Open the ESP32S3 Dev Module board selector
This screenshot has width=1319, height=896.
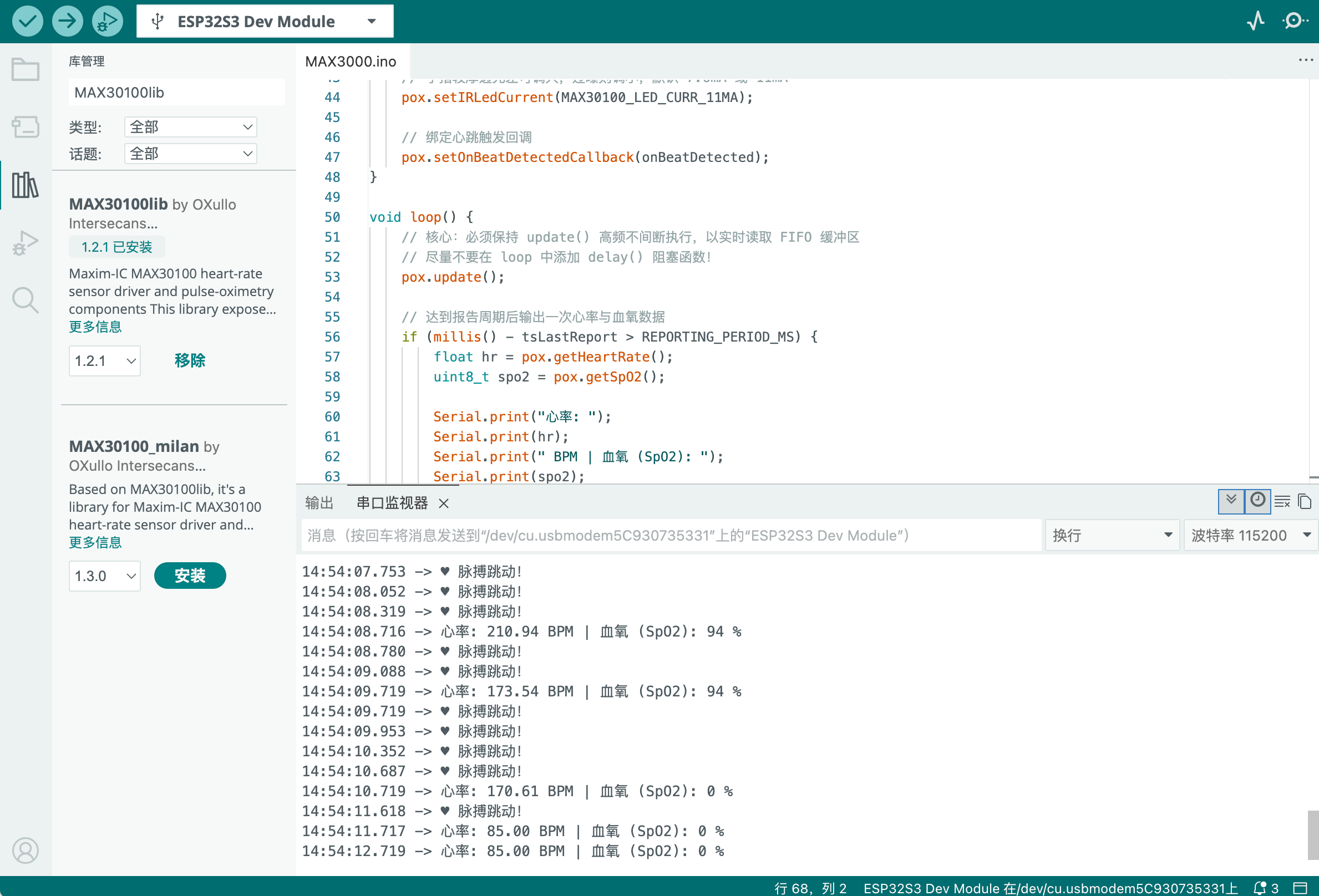coord(265,22)
